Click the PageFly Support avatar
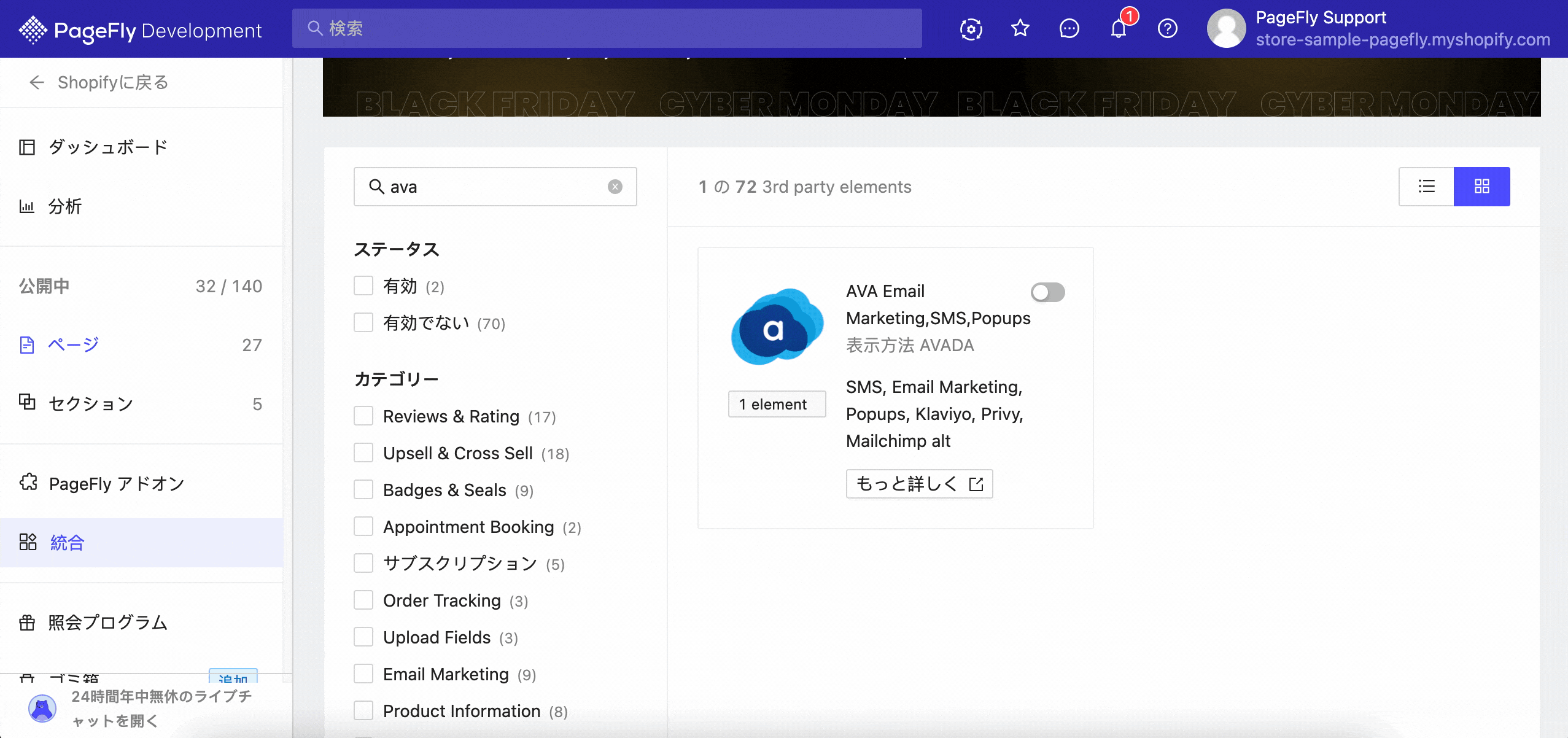 pyautogui.click(x=1226, y=28)
